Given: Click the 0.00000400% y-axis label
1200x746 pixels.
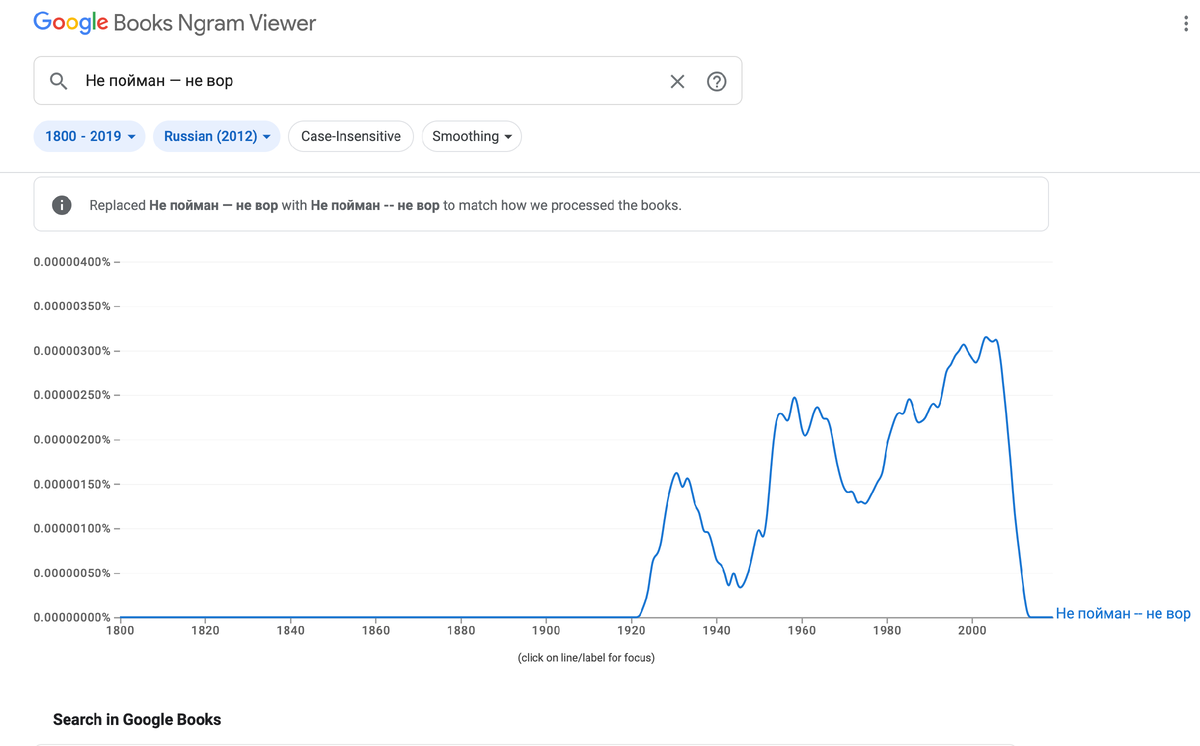Looking at the screenshot, I should coord(71,262).
